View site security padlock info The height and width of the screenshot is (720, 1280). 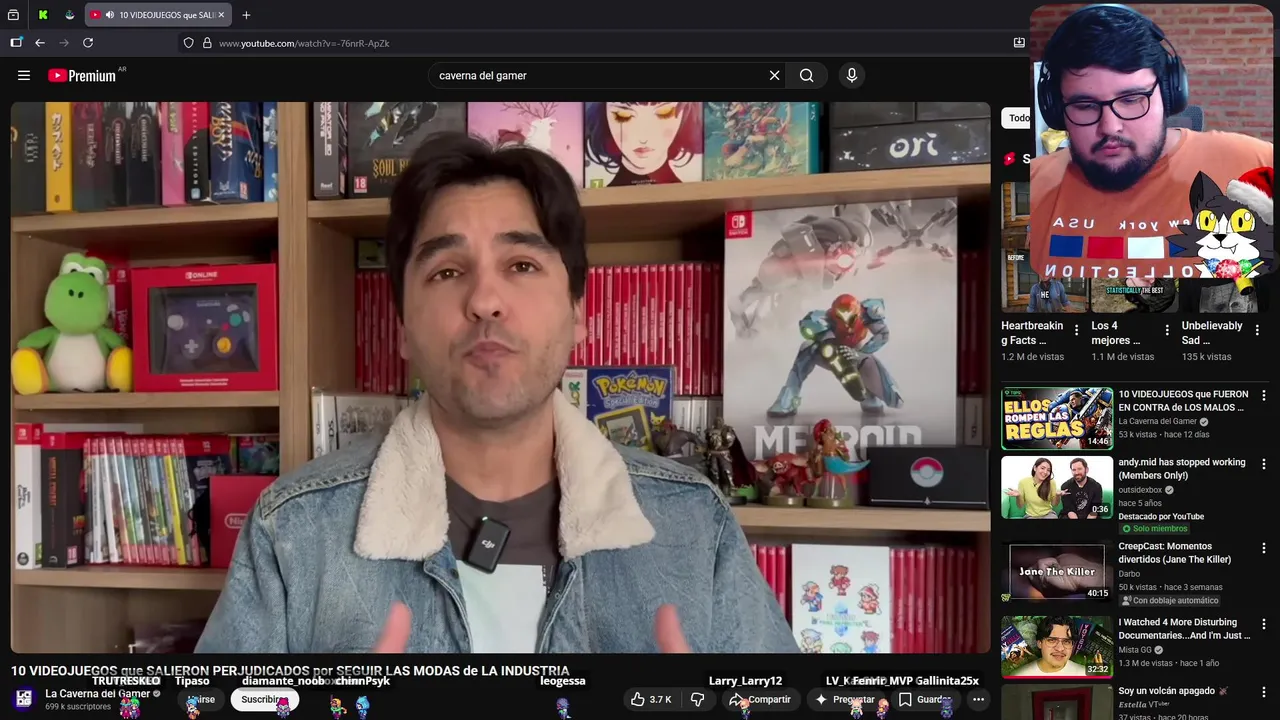207,43
